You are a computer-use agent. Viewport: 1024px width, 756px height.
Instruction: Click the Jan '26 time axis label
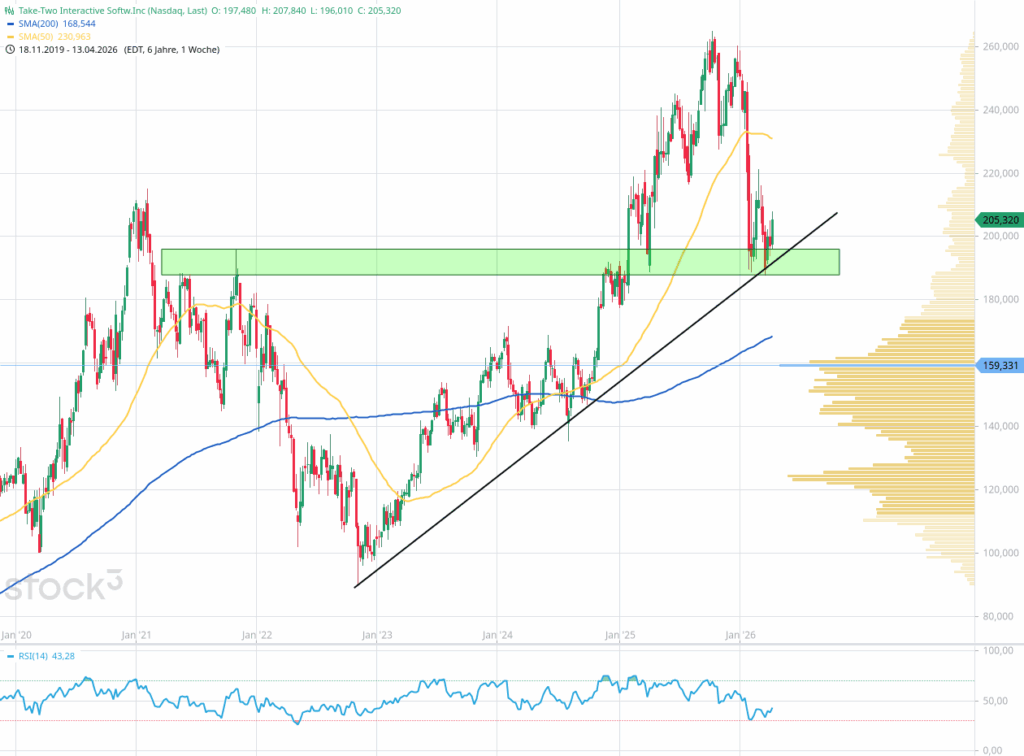click(x=740, y=634)
